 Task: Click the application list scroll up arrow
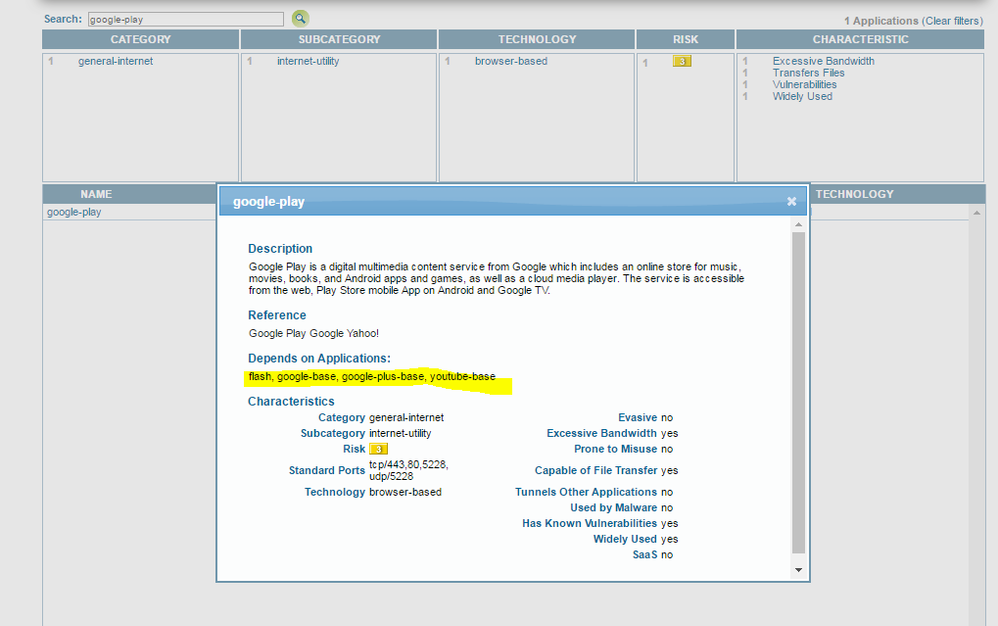(976, 212)
